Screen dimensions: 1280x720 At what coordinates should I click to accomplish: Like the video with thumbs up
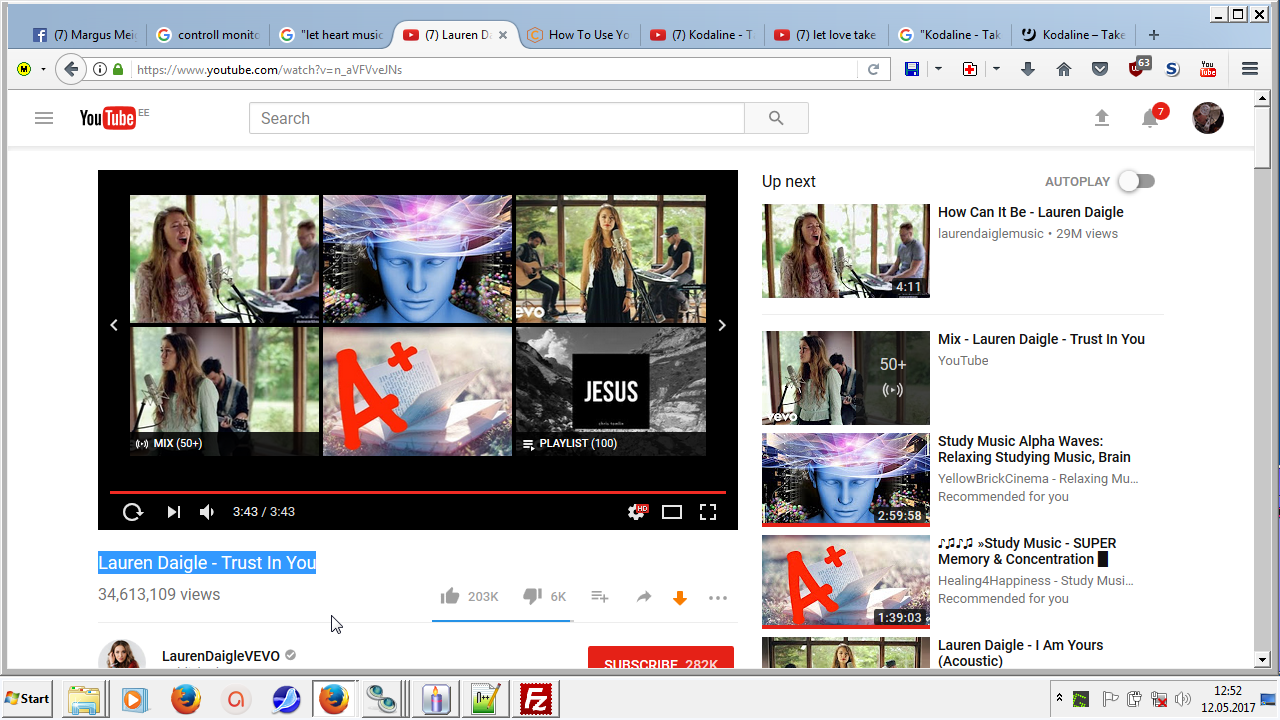pyautogui.click(x=450, y=597)
